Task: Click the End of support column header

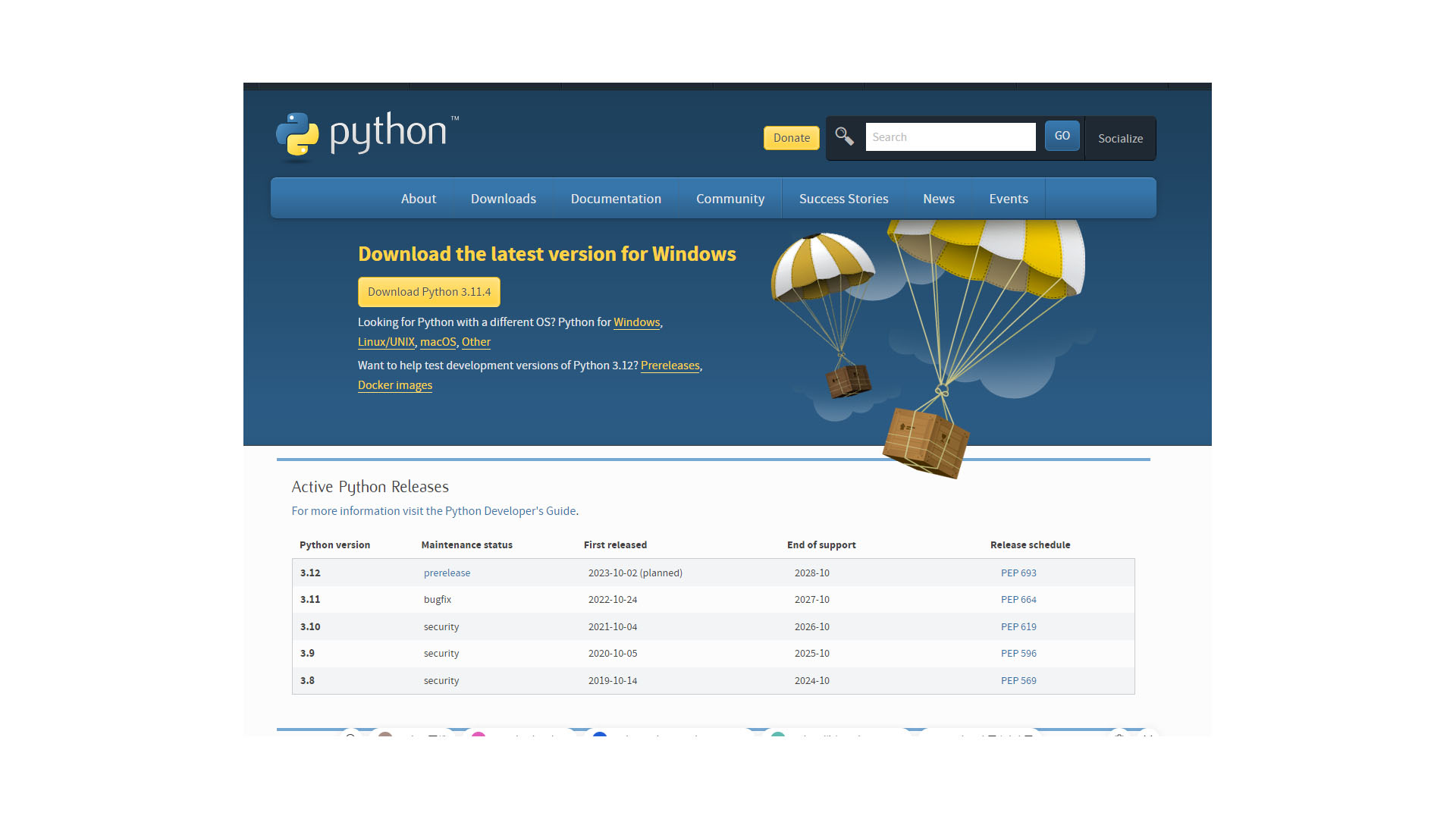Action: point(821,545)
